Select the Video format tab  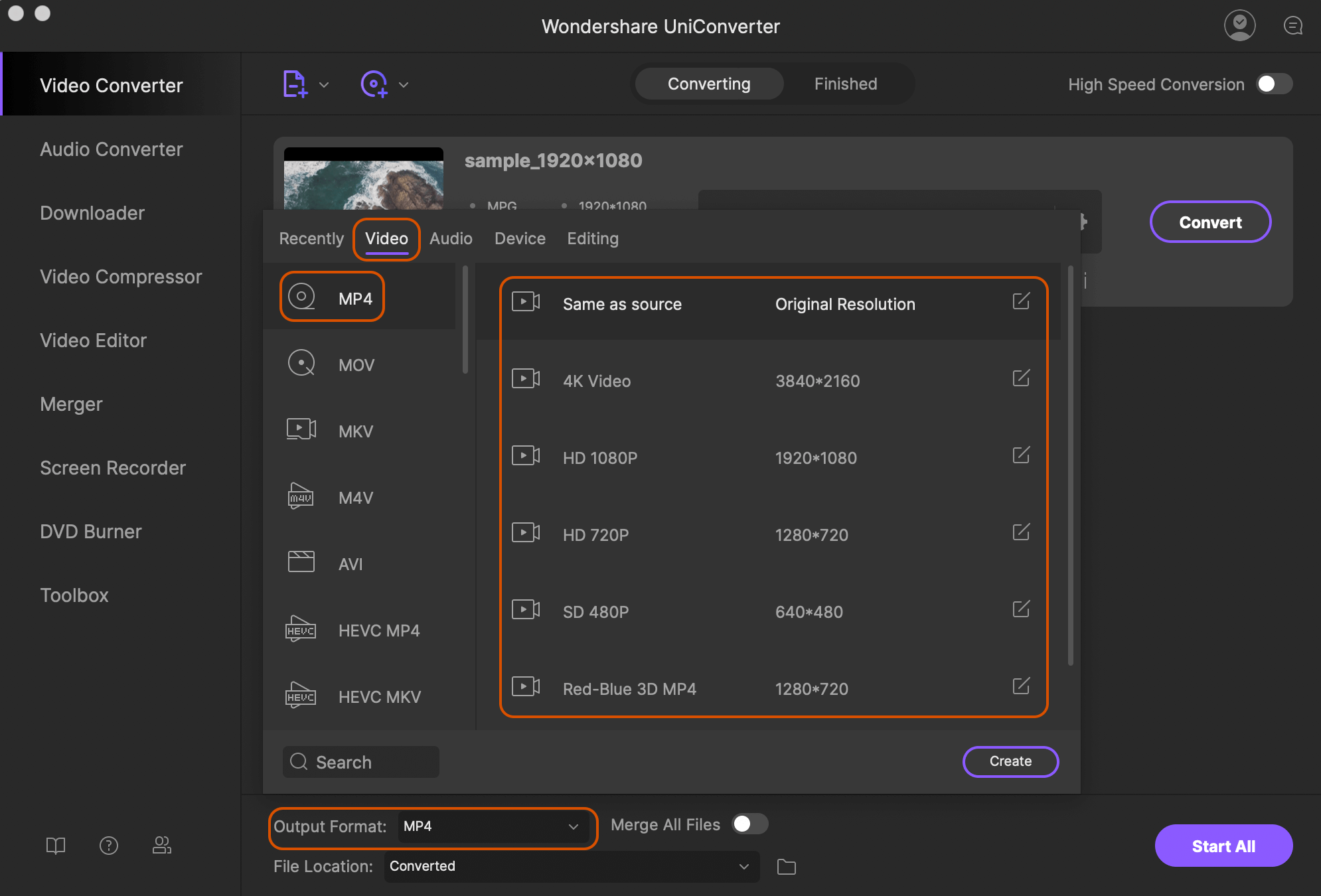[386, 238]
